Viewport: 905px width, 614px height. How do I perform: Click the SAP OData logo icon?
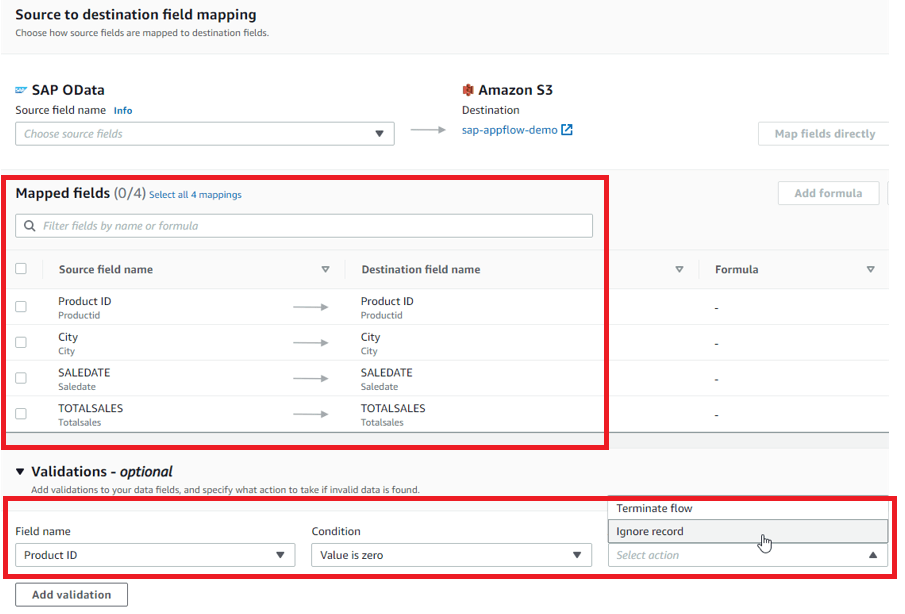point(21,90)
